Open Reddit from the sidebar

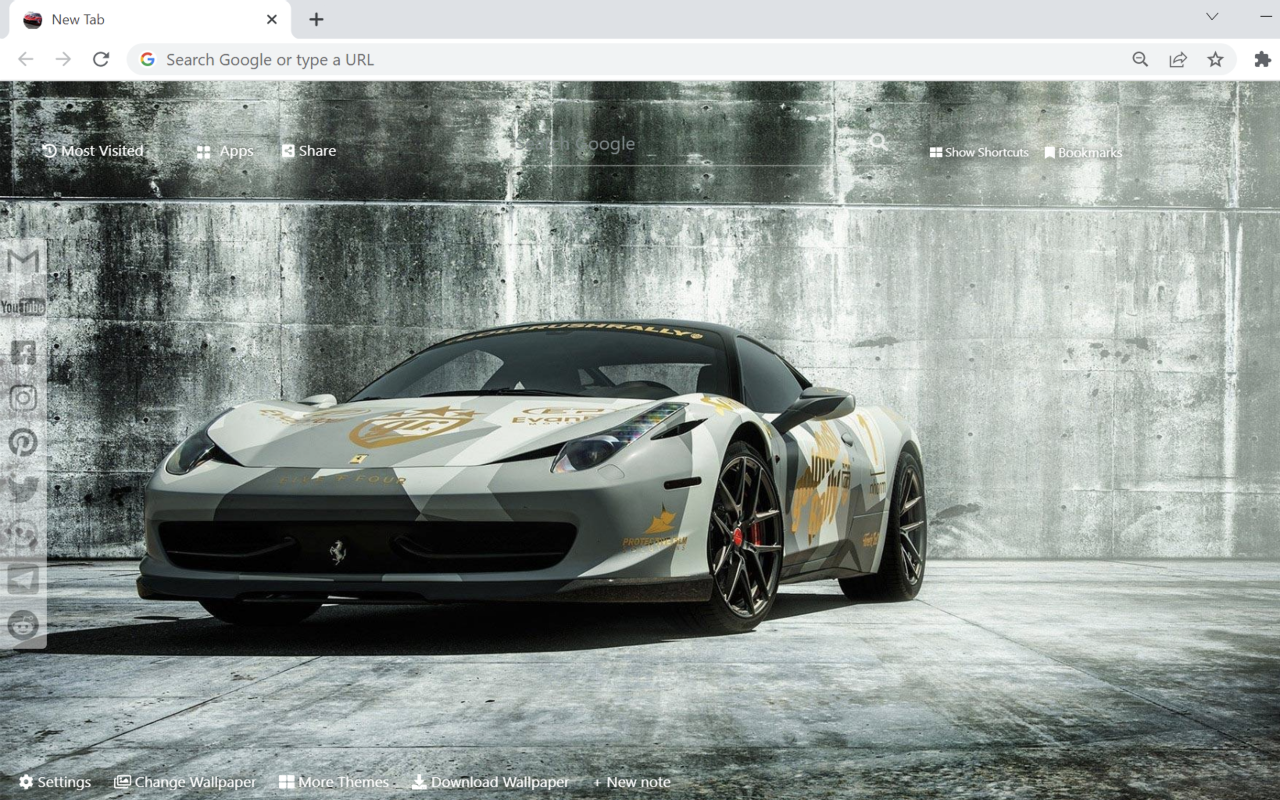(23, 625)
